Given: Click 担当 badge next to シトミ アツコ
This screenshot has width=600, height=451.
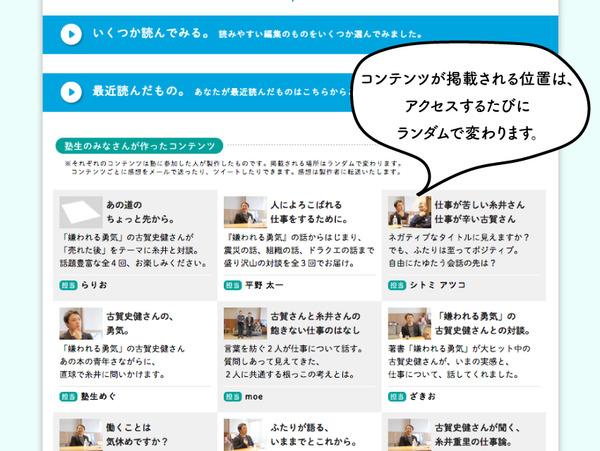Looking at the screenshot, I should [398, 284].
